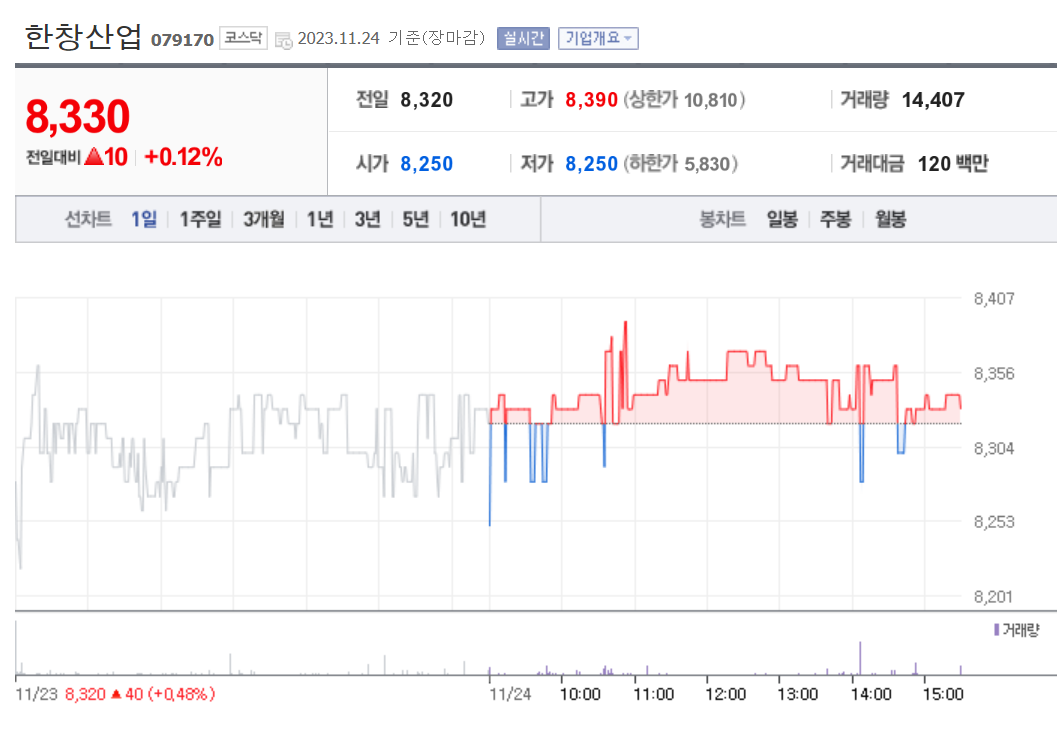Click the 14:00 time axis label

(x=871, y=694)
